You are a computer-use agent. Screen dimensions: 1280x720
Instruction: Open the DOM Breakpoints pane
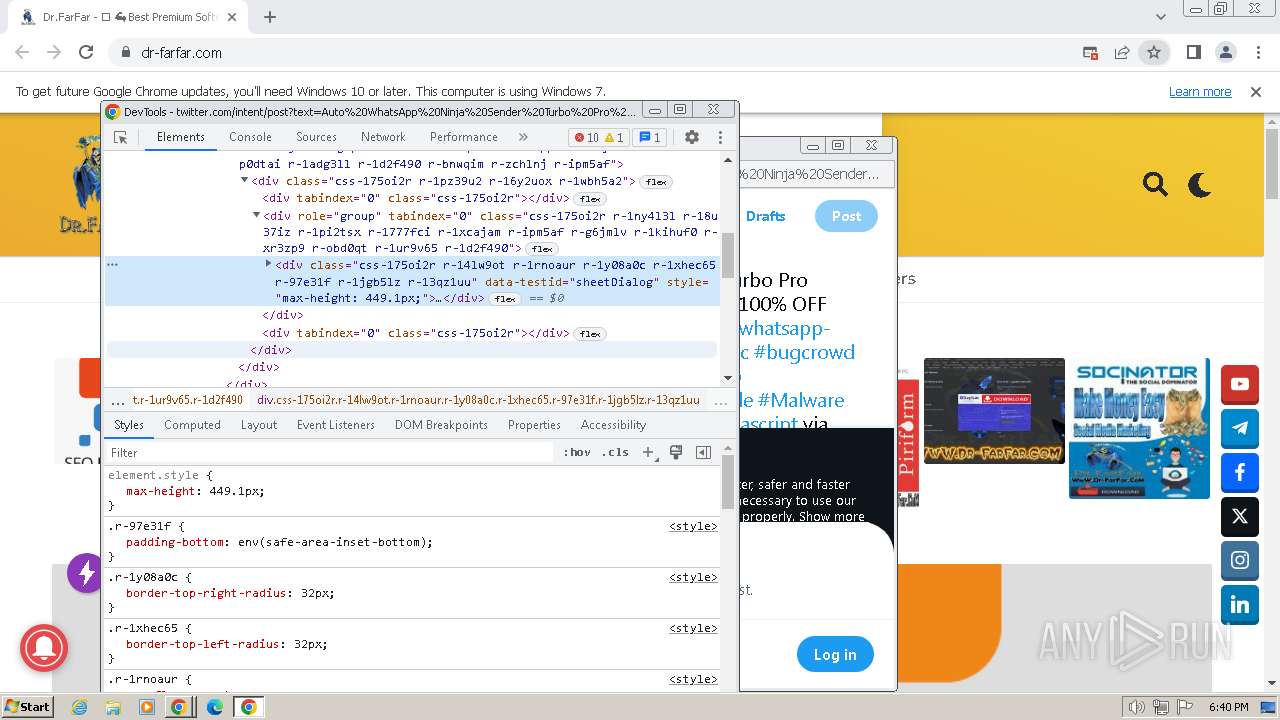441,425
